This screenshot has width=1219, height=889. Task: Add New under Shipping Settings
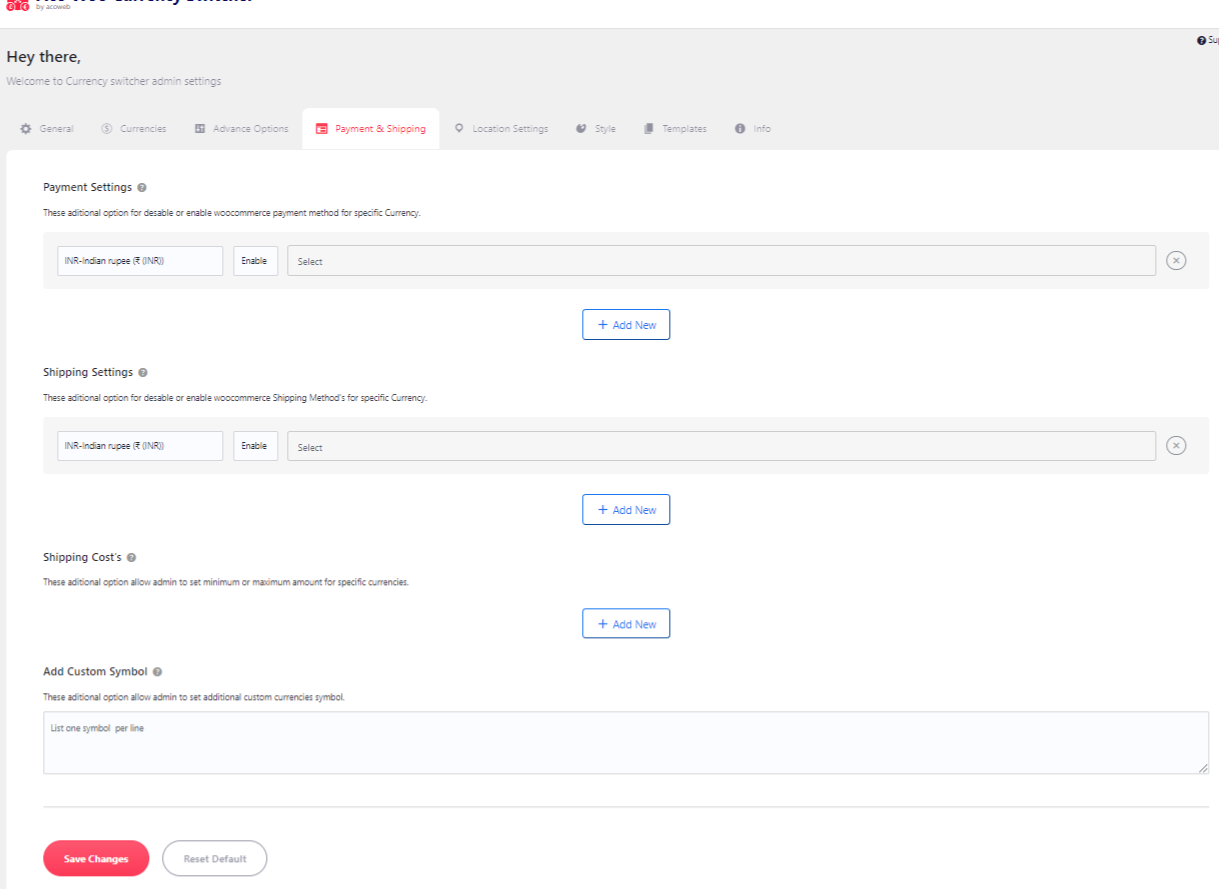(x=626, y=510)
